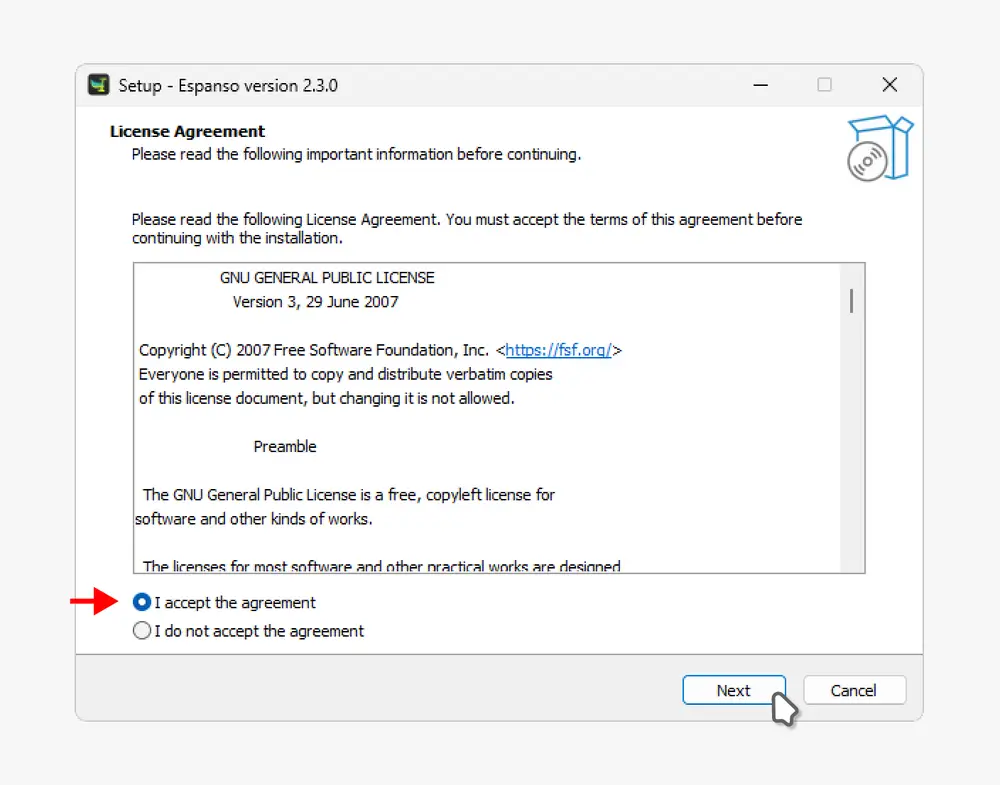The height and width of the screenshot is (785, 1000).
Task: Cancel the Espanso installation
Action: (x=854, y=690)
